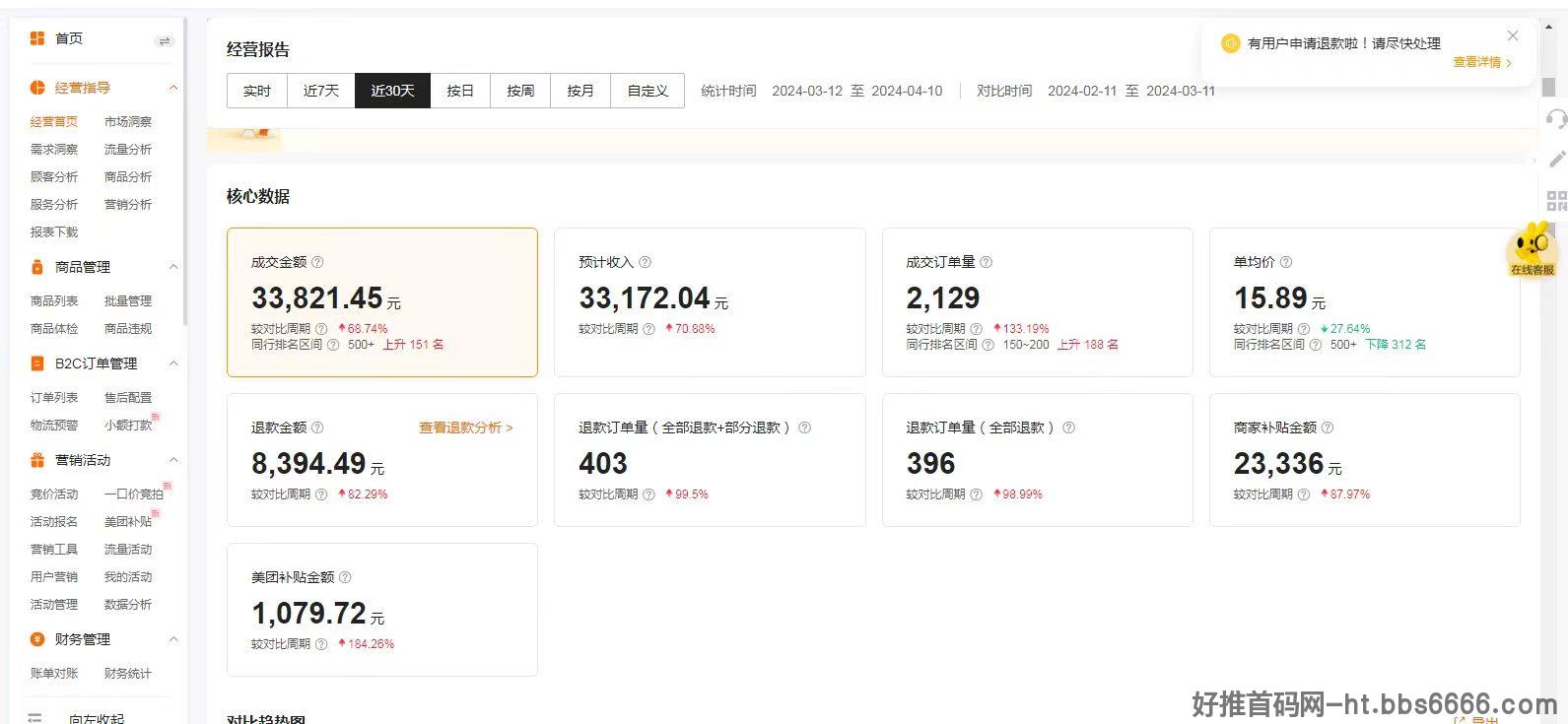Viewport: 1568px width, 724px height.
Task: Click the speaker icon in refund notification
Action: coord(1230,43)
